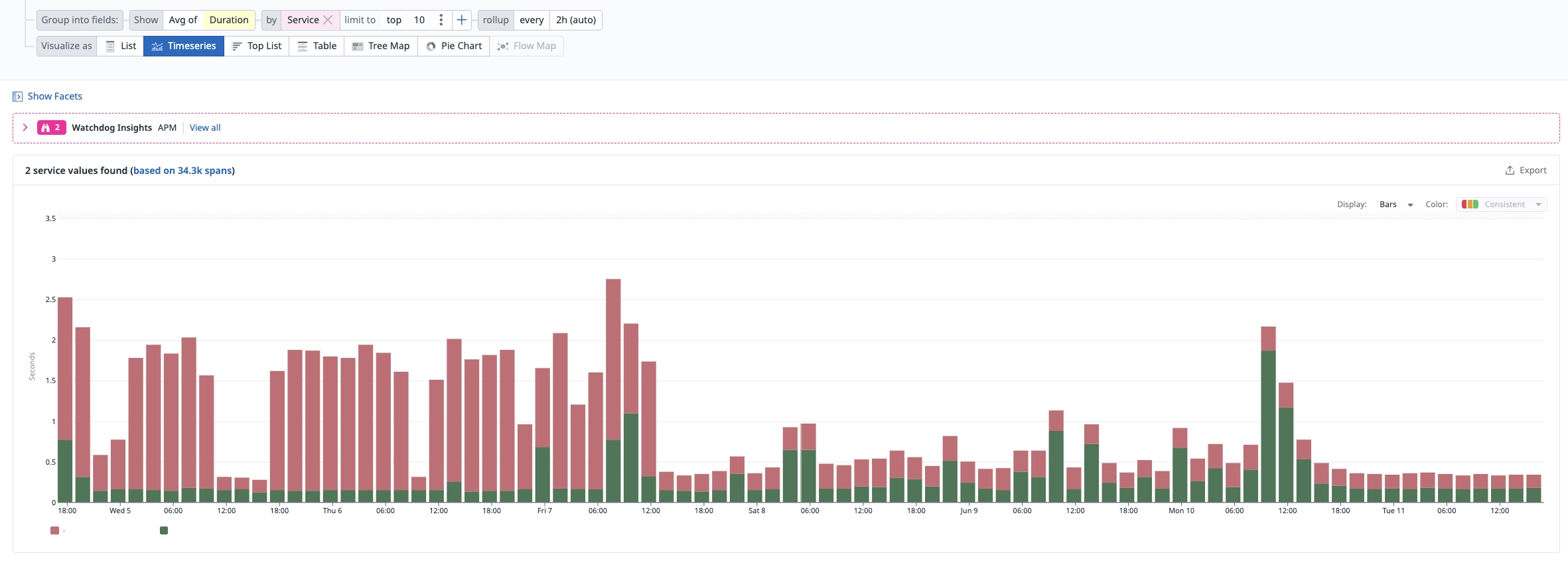
Task: Click the red legend swatch
Action: pyautogui.click(x=55, y=530)
